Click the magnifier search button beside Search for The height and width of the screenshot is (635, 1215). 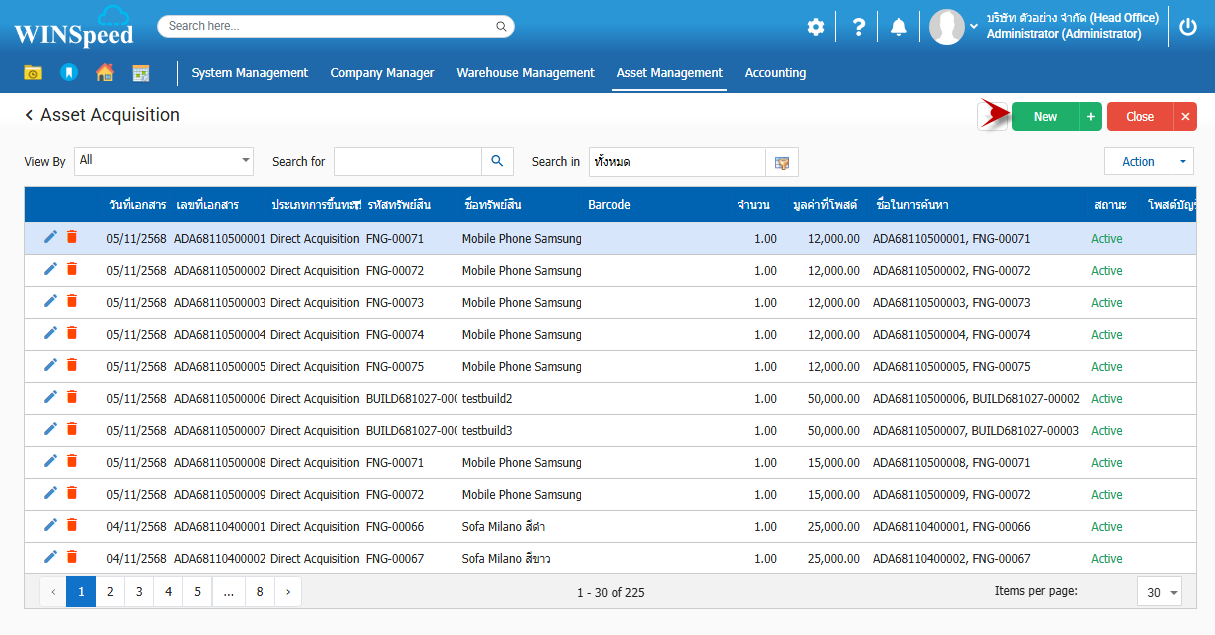[x=497, y=161]
